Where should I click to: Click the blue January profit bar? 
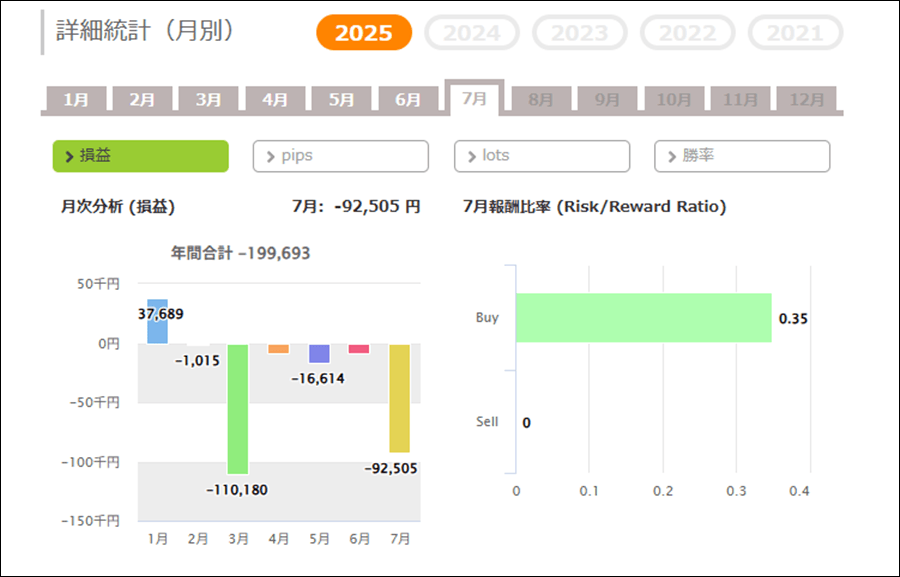pos(158,322)
